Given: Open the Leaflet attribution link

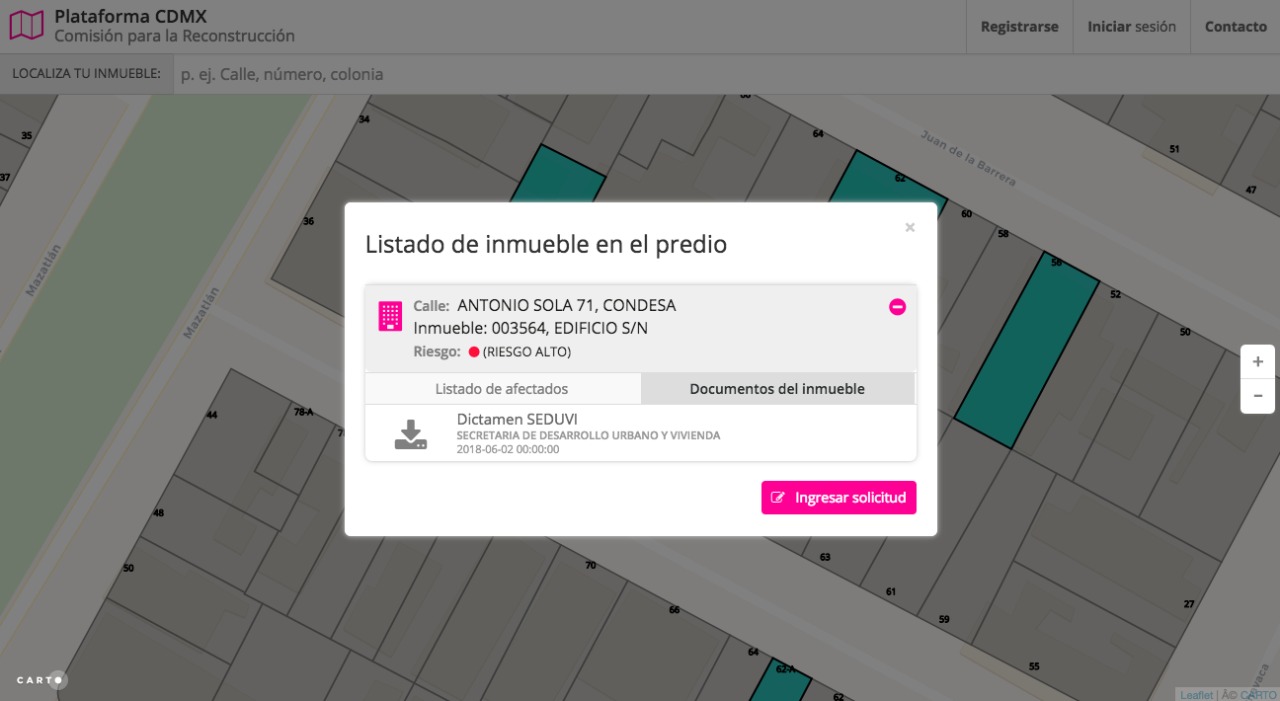Looking at the screenshot, I should pos(1196,695).
